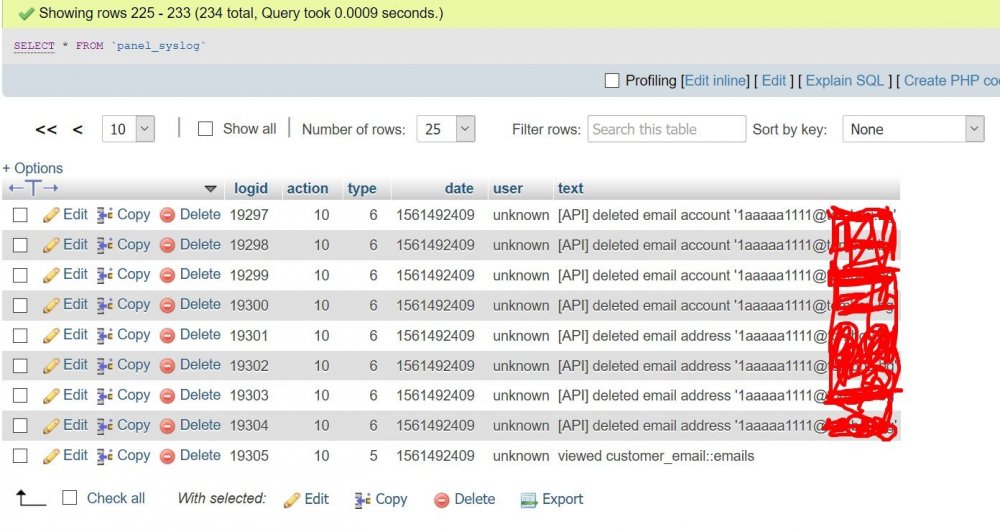Image resolution: width=1000 pixels, height=532 pixels.
Task: Click the With selected Delete icon
Action: pos(441,501)
